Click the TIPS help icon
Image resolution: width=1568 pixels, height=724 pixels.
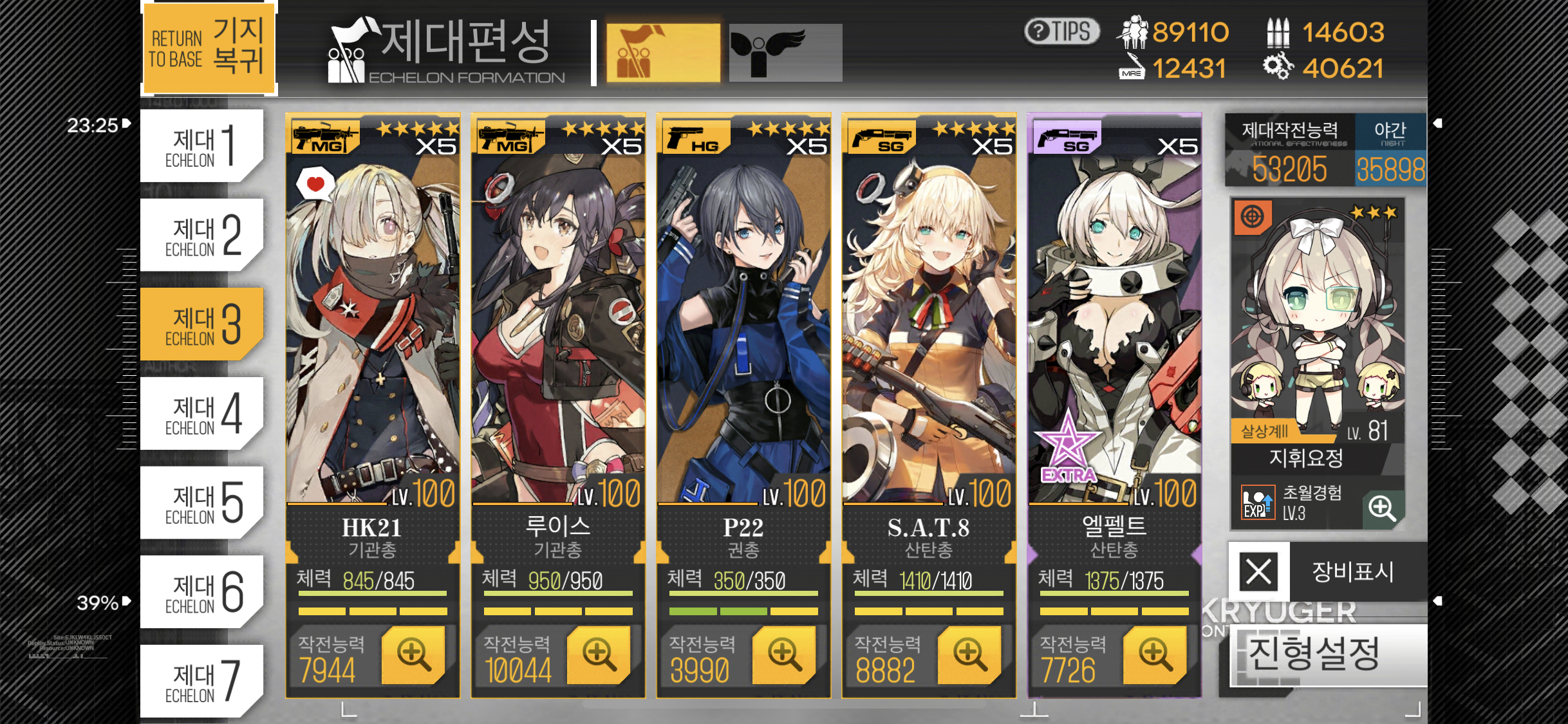click(1062, 31)
